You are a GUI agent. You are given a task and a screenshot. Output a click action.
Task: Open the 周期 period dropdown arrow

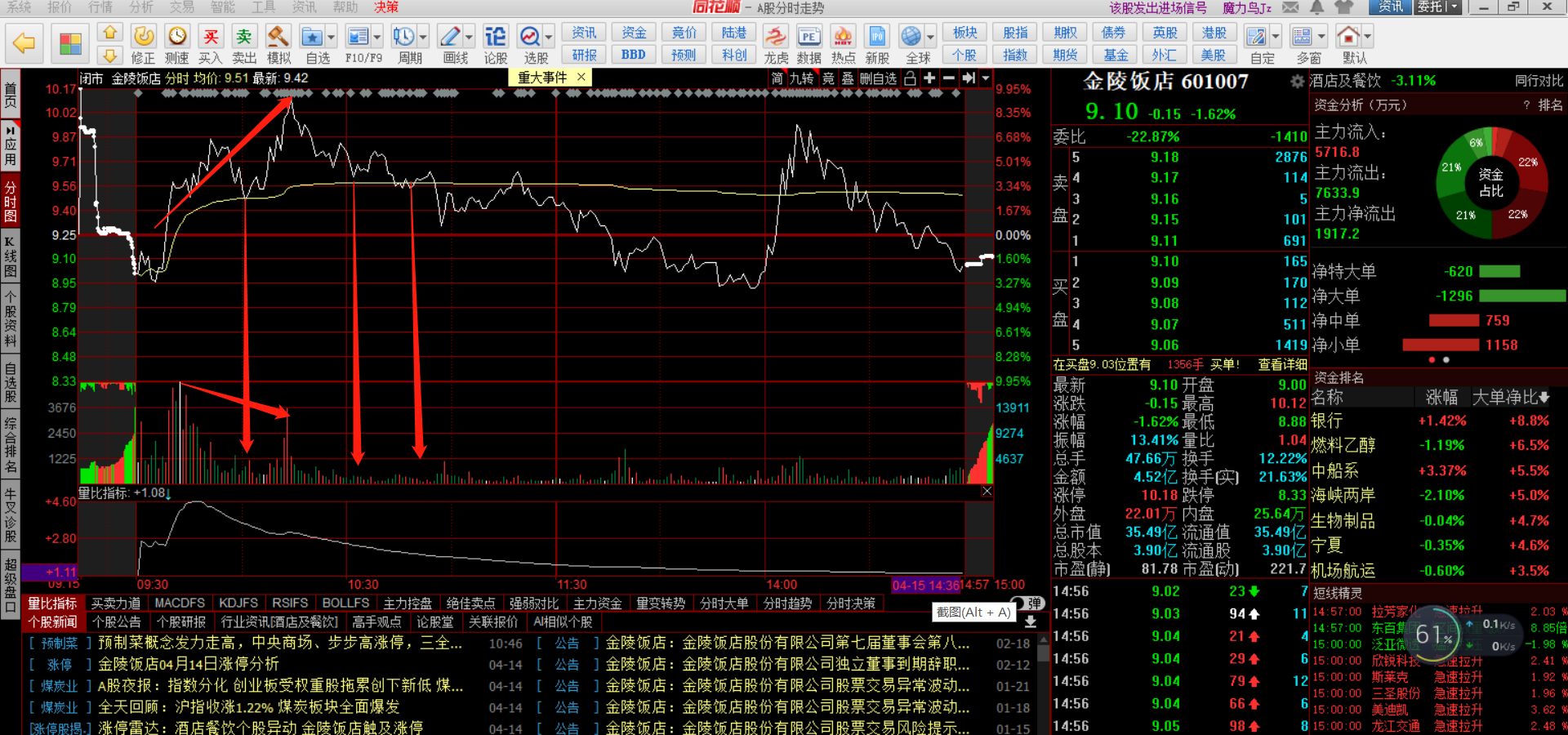point(423,37)
